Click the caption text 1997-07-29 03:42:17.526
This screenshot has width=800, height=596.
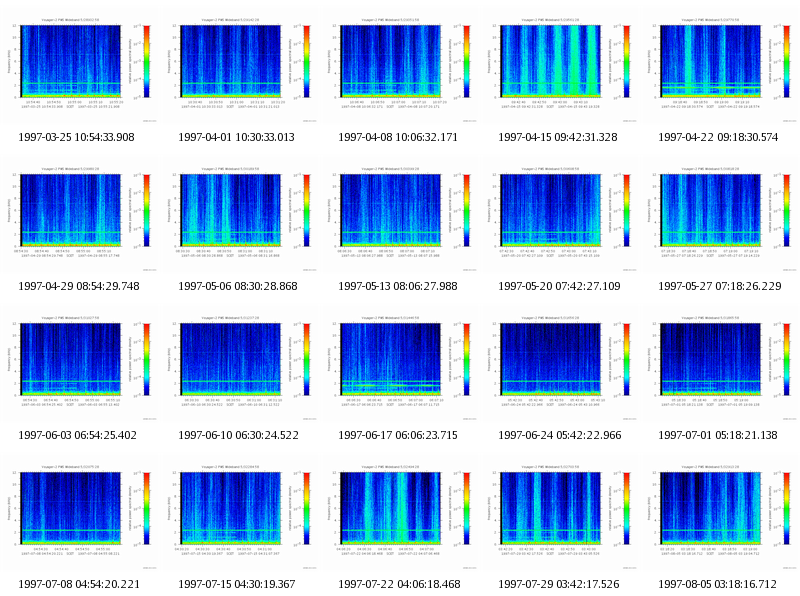tap(559, 584)
